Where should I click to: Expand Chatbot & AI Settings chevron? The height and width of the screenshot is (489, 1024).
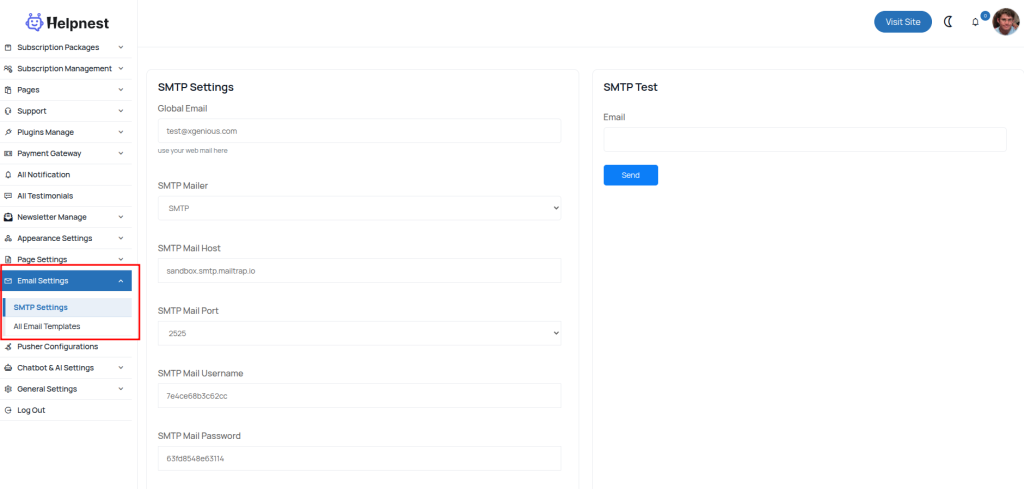tap(120, 368)
